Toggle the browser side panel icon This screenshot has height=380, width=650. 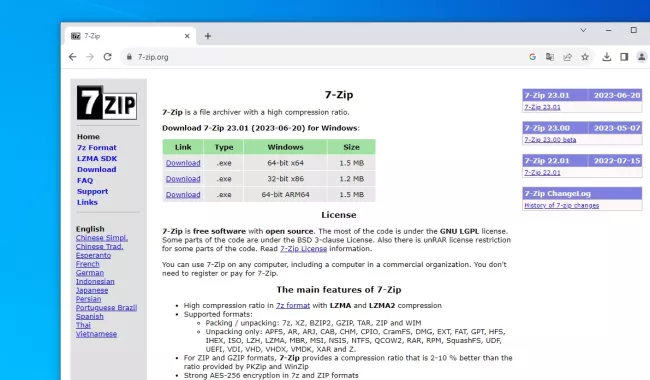tap(624, 57)
